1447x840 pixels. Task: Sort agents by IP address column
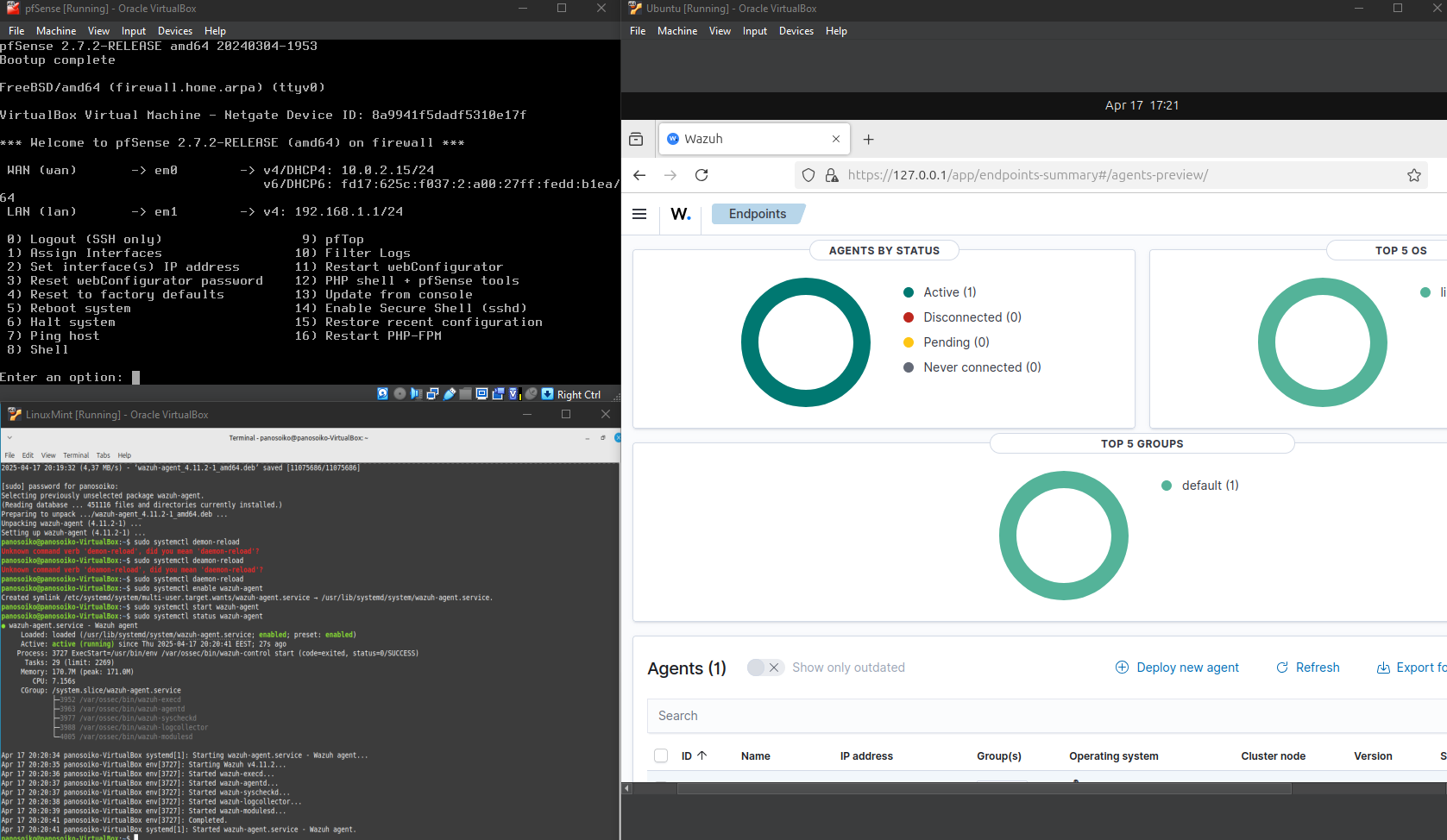point(866,755)
